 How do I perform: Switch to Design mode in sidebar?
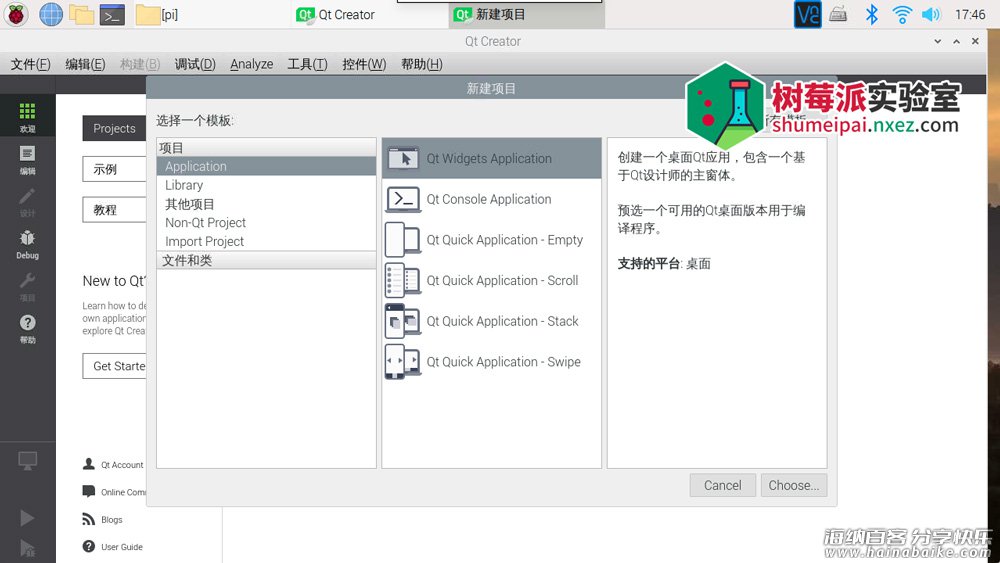point(27,202)
